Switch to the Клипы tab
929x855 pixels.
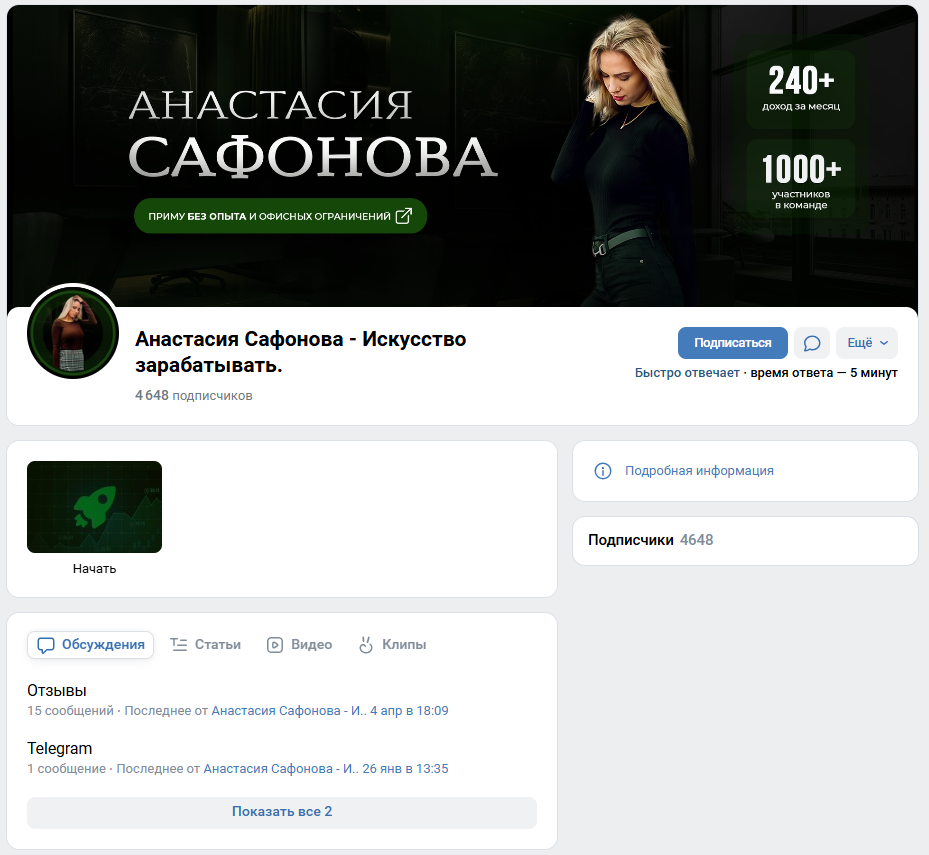(x=393, y=645)
